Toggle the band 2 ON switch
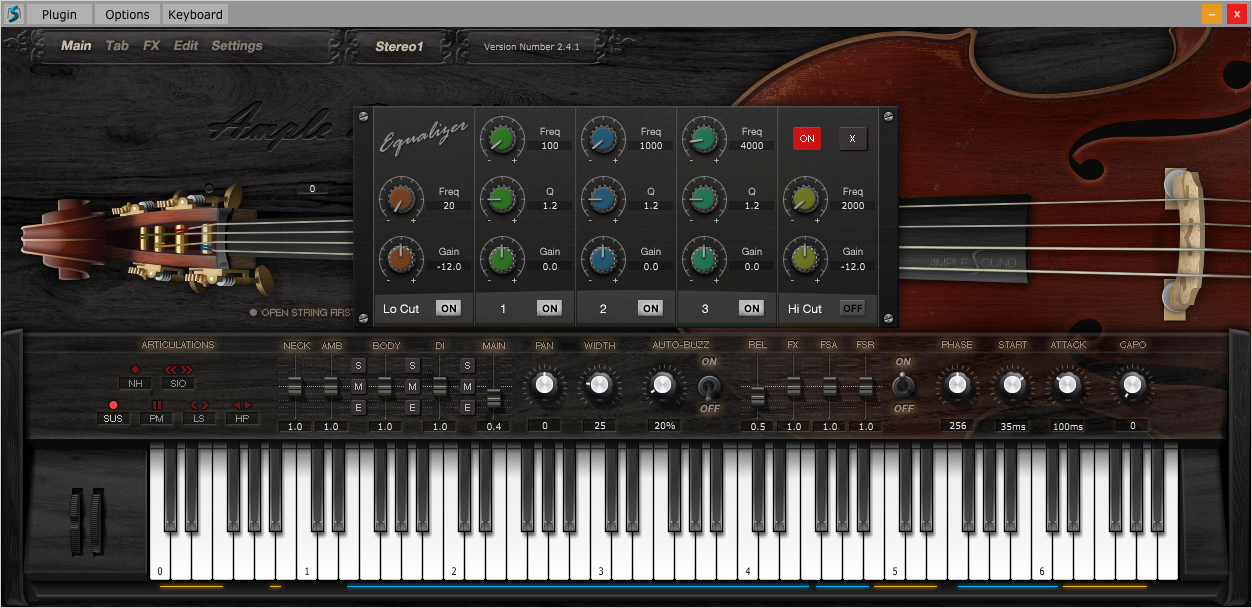 [651, 308]
